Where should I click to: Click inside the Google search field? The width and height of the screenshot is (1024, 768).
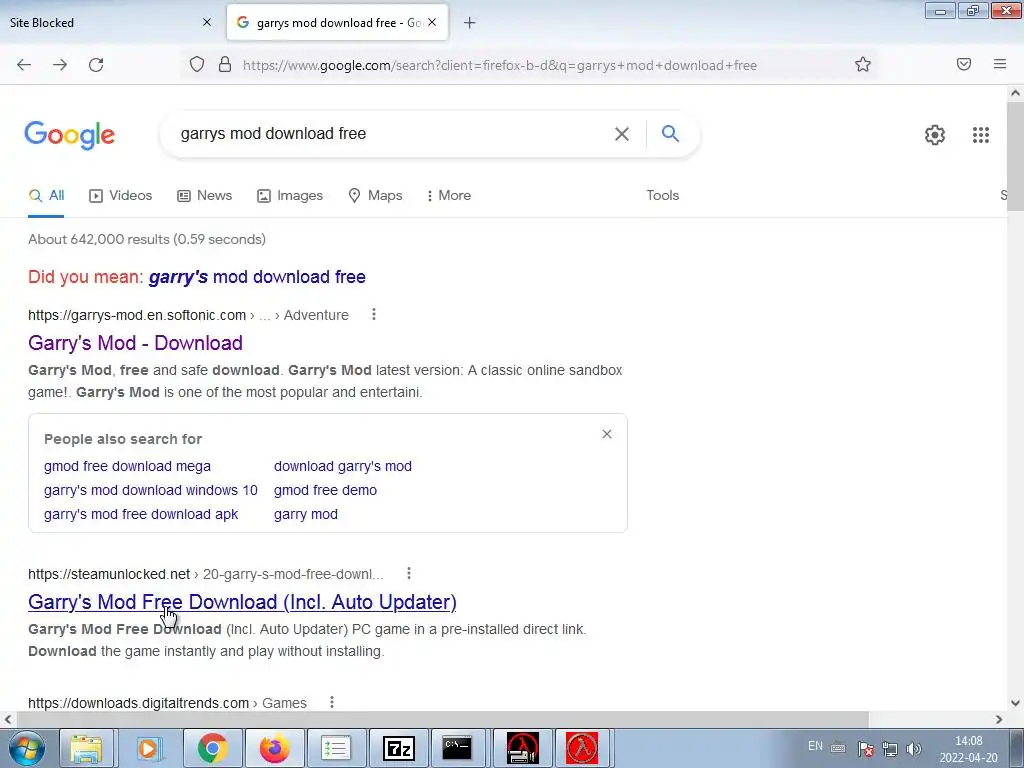[x=392, y=134]
